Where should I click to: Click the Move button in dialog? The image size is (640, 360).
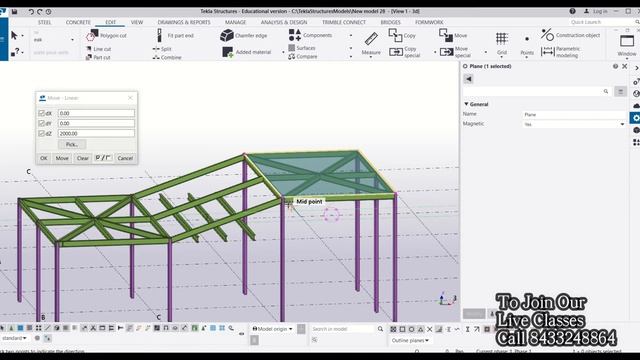(x=62, y=158)
